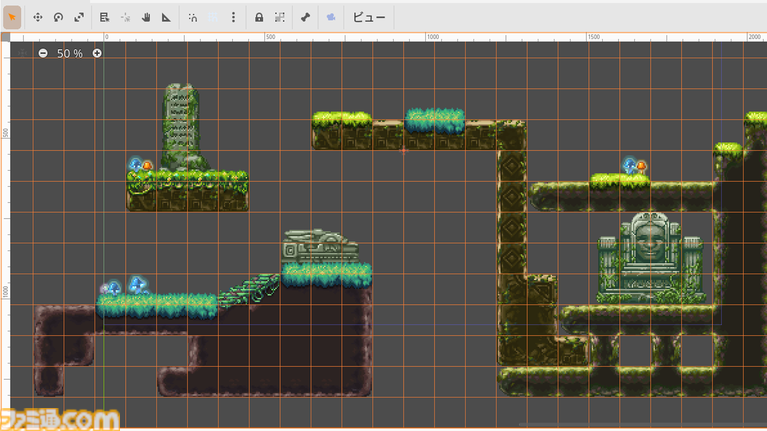The image size is (767, 431).
Task: Toggle smart snap magnet
Action: [x=193, y=17]
